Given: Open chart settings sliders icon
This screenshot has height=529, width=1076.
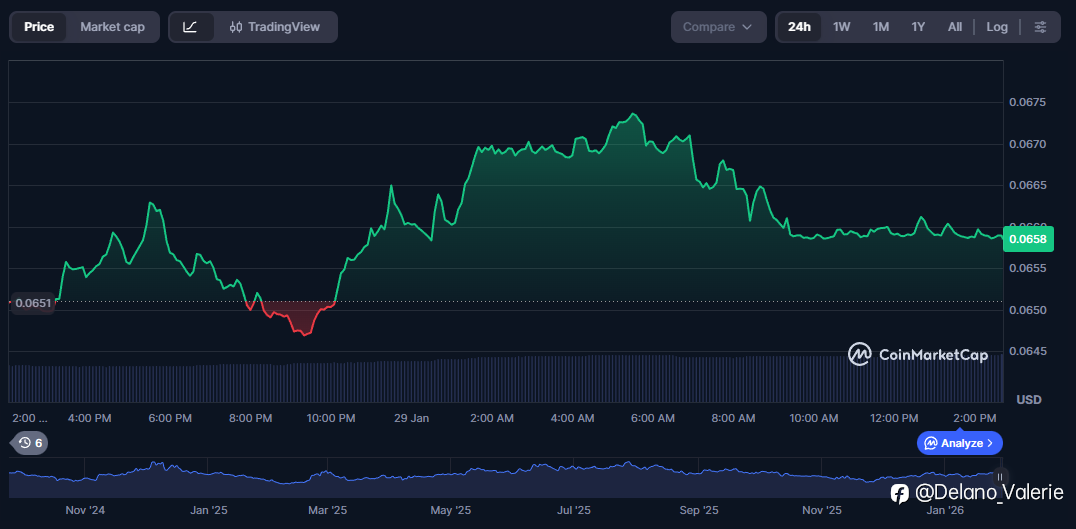Looking at the screenshot, I should click(1041, 27).
